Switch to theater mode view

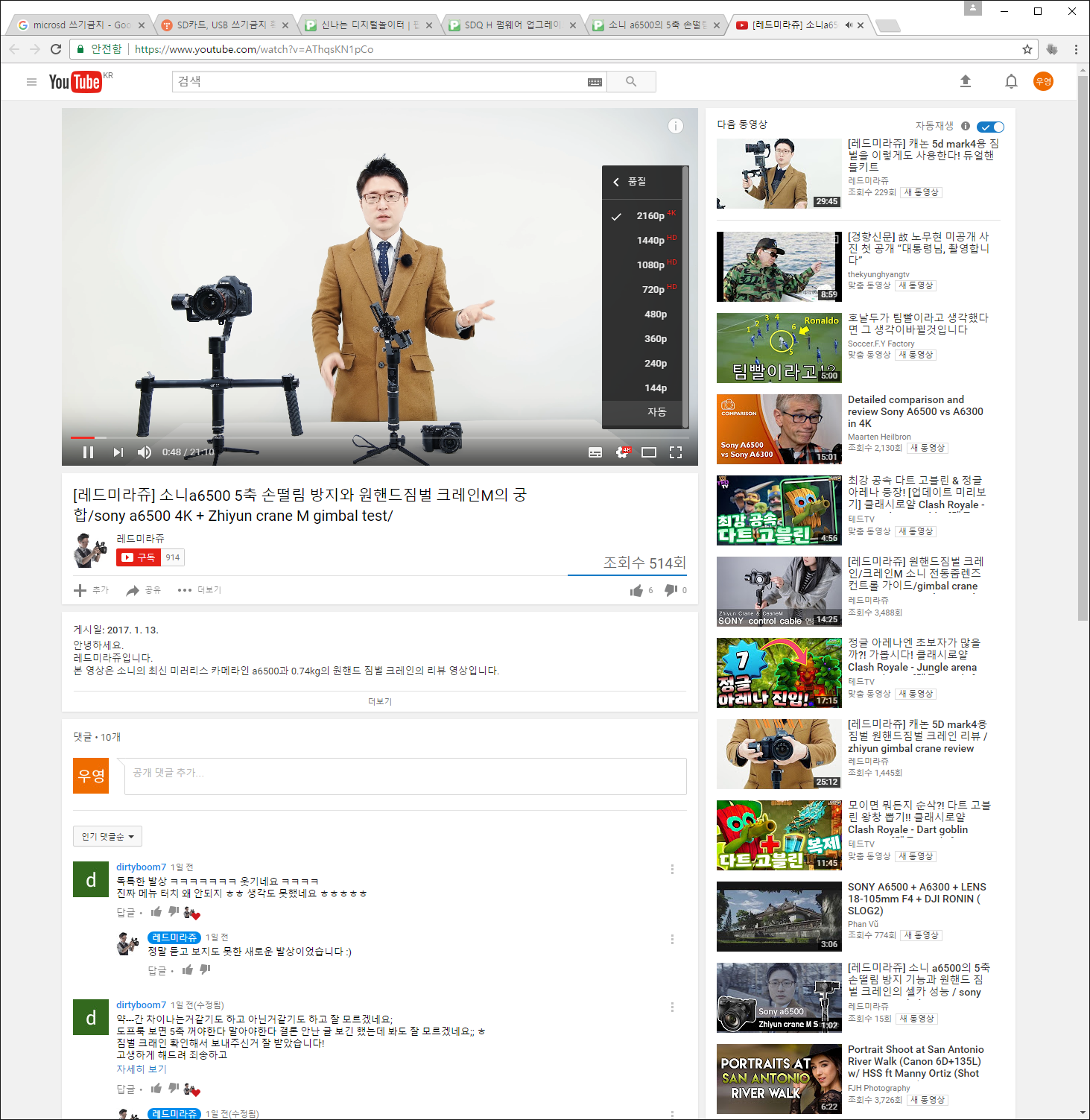pyautogui.click(x=649, y=452)
